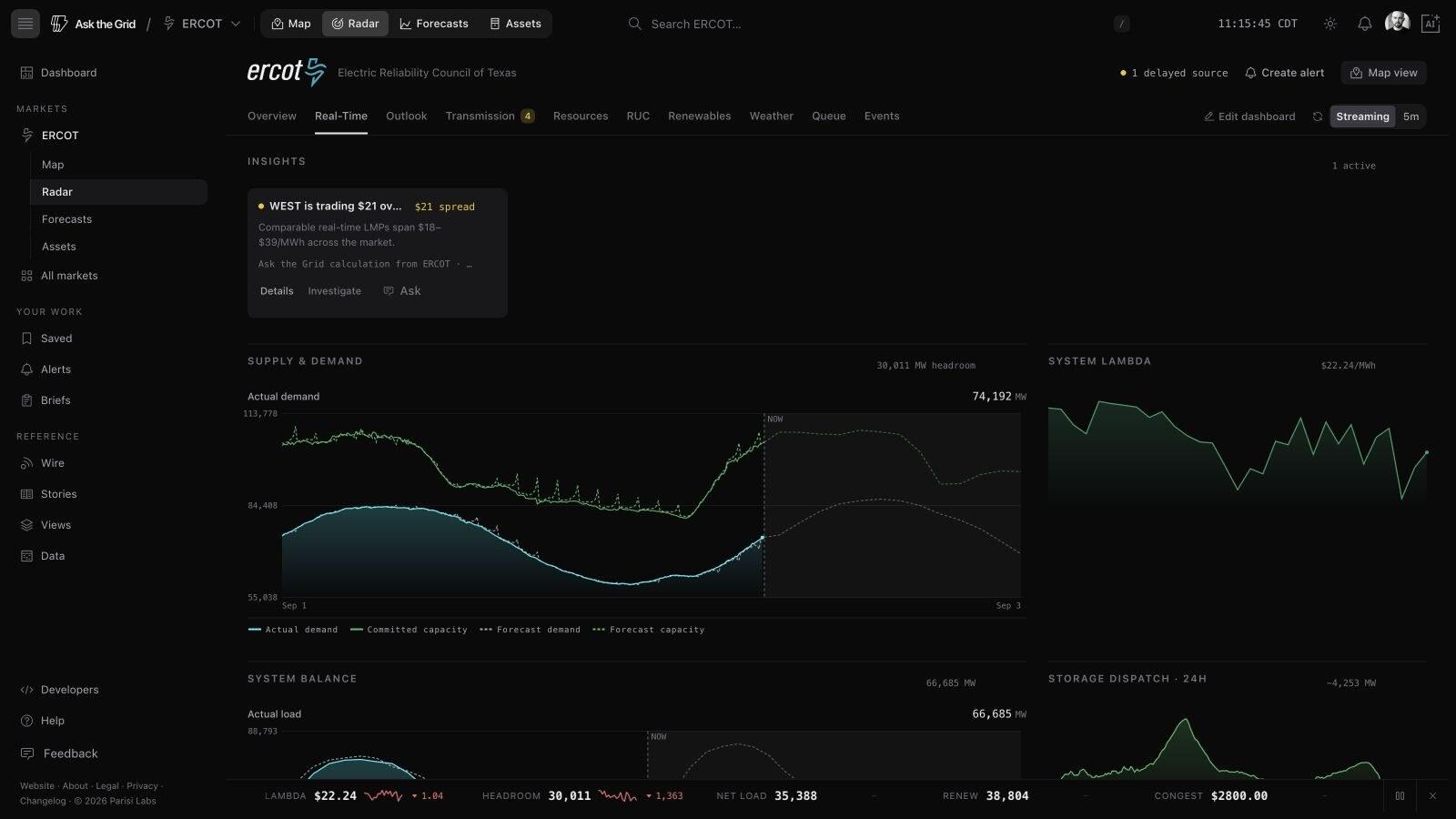
Task: Open the Assets toolbar view
Action: pyautogui.click(x=515, y=24)
